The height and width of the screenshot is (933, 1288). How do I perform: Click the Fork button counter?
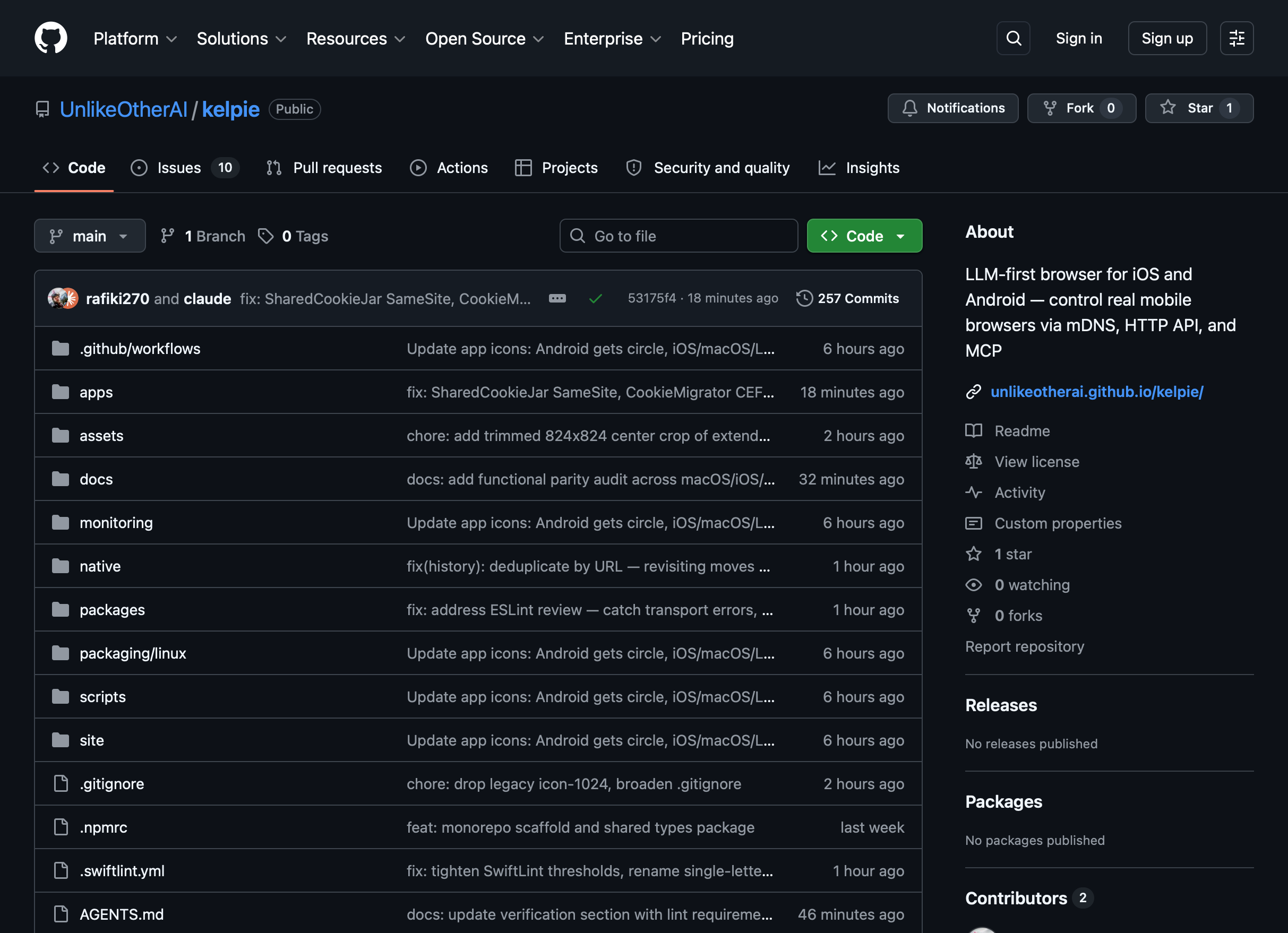1111,108
